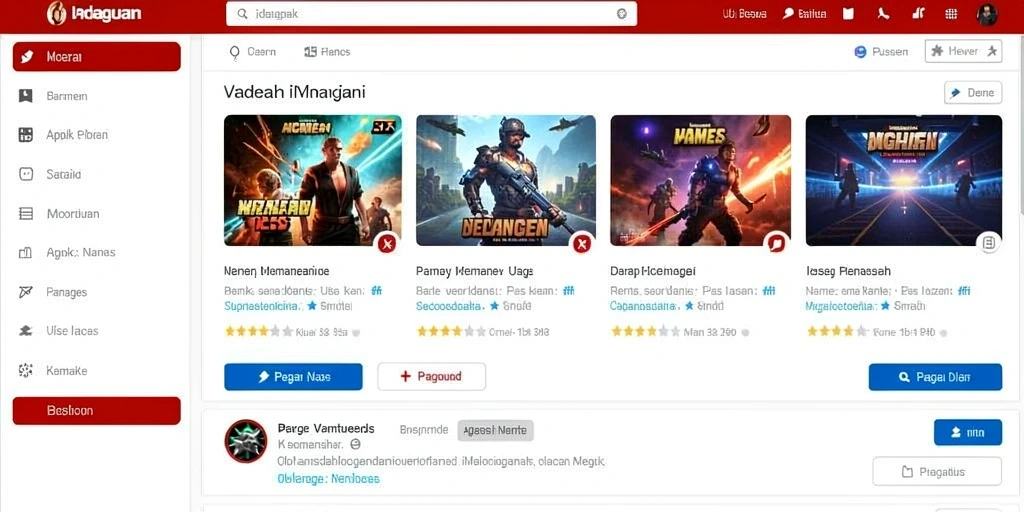1024x512 pixels.
Task: Open the soldier game thumbnail 'Delangen'
Action: tap(505, 180)
